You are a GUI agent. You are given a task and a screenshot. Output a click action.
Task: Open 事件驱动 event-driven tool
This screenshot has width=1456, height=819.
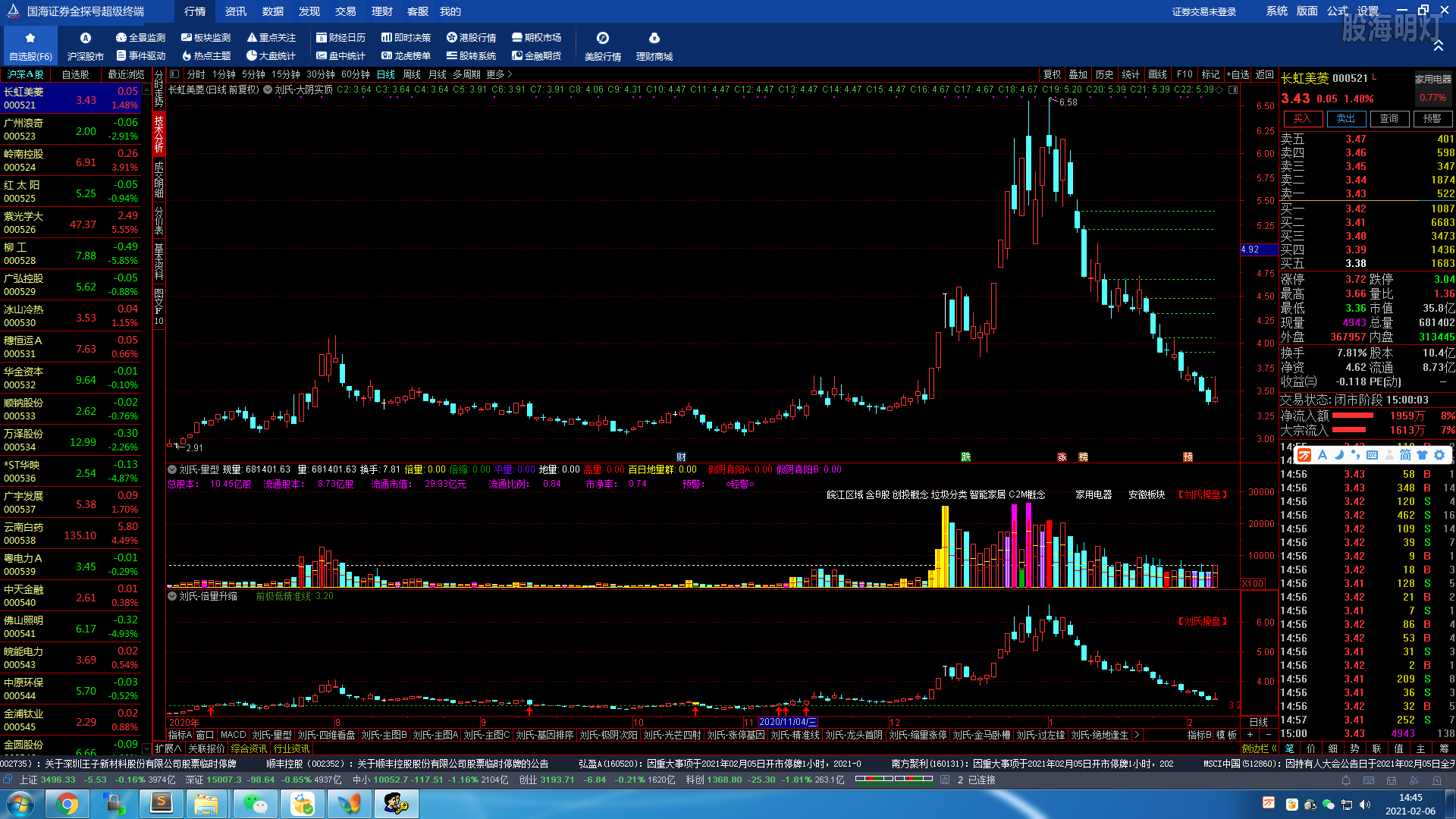pyautogui.click(x=140, y=55)
